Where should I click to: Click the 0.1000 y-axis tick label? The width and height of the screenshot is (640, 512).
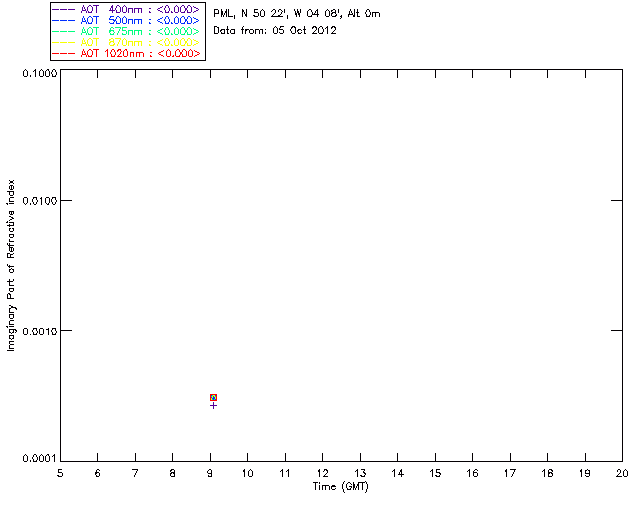pyautogui.click(x=37, y=74)
